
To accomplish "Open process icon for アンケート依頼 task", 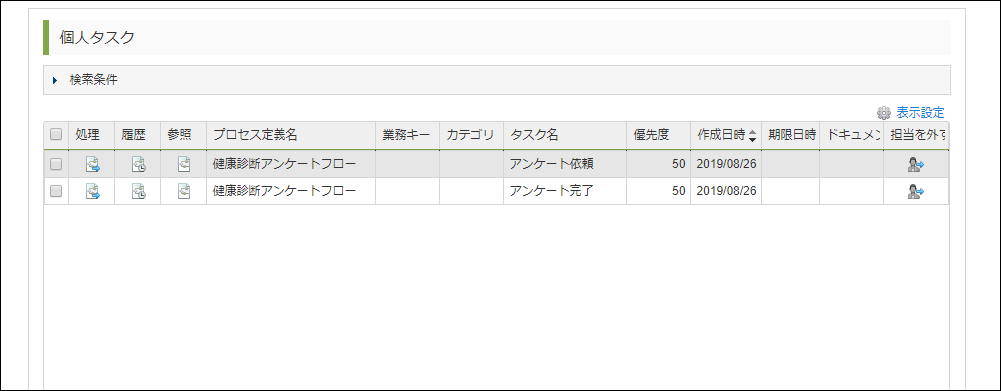I will (x=93, y=164).
